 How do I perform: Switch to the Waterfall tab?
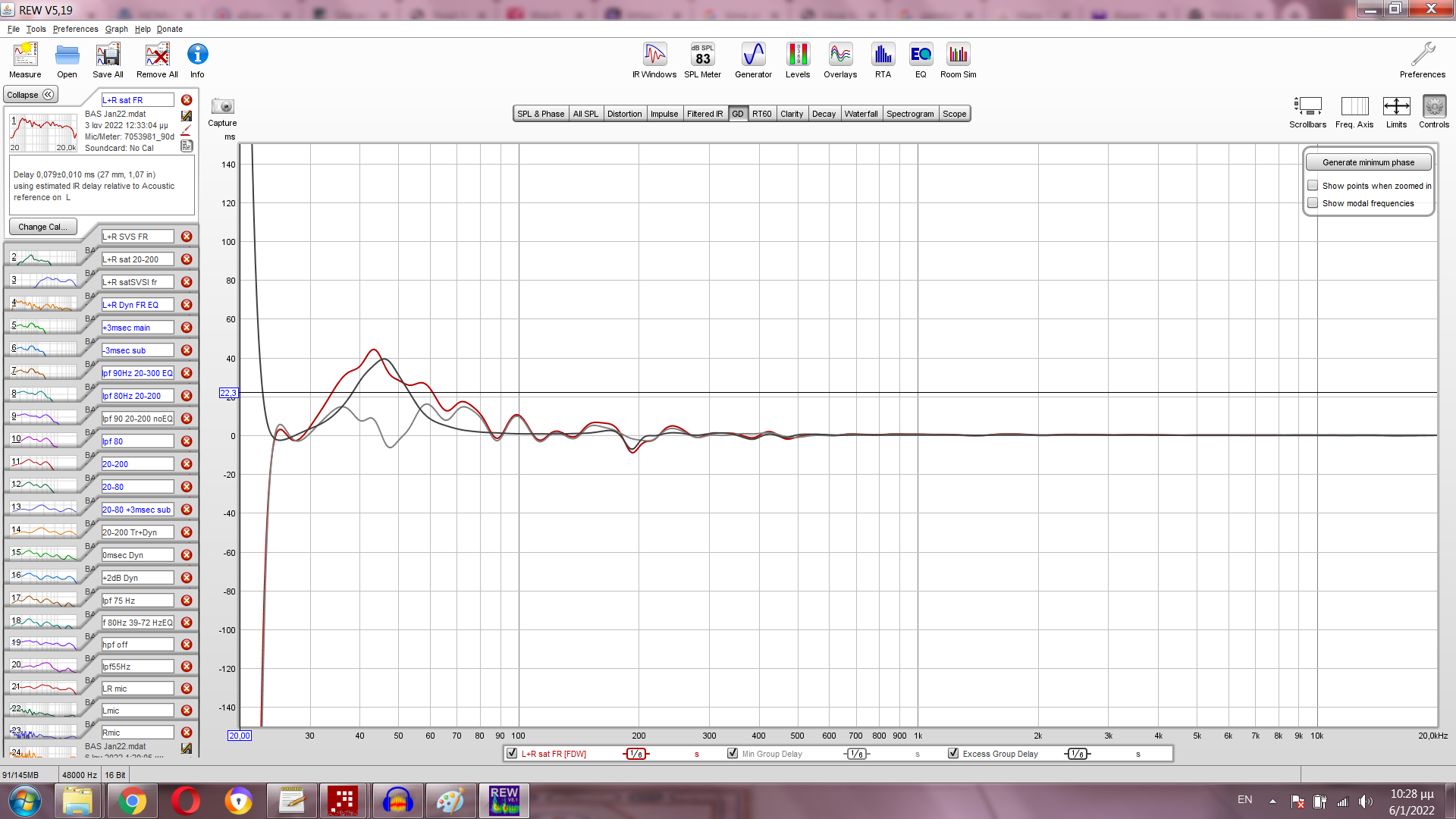pyautogui.click(x=861, y=114)
